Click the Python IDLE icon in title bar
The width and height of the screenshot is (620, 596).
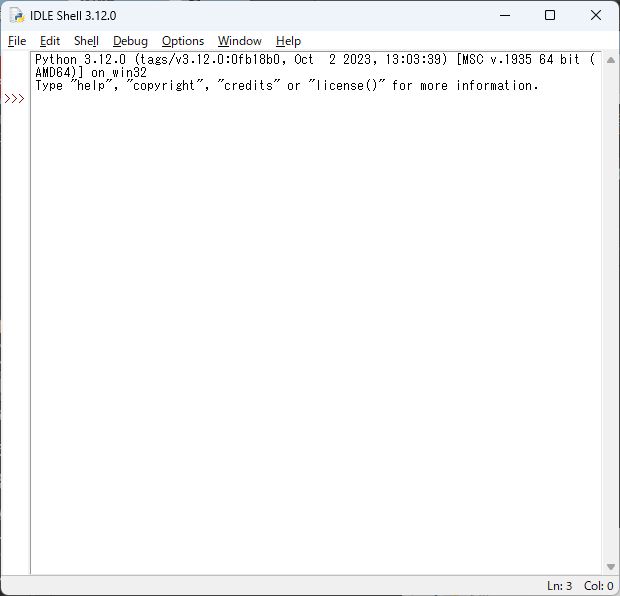[17, 16]
